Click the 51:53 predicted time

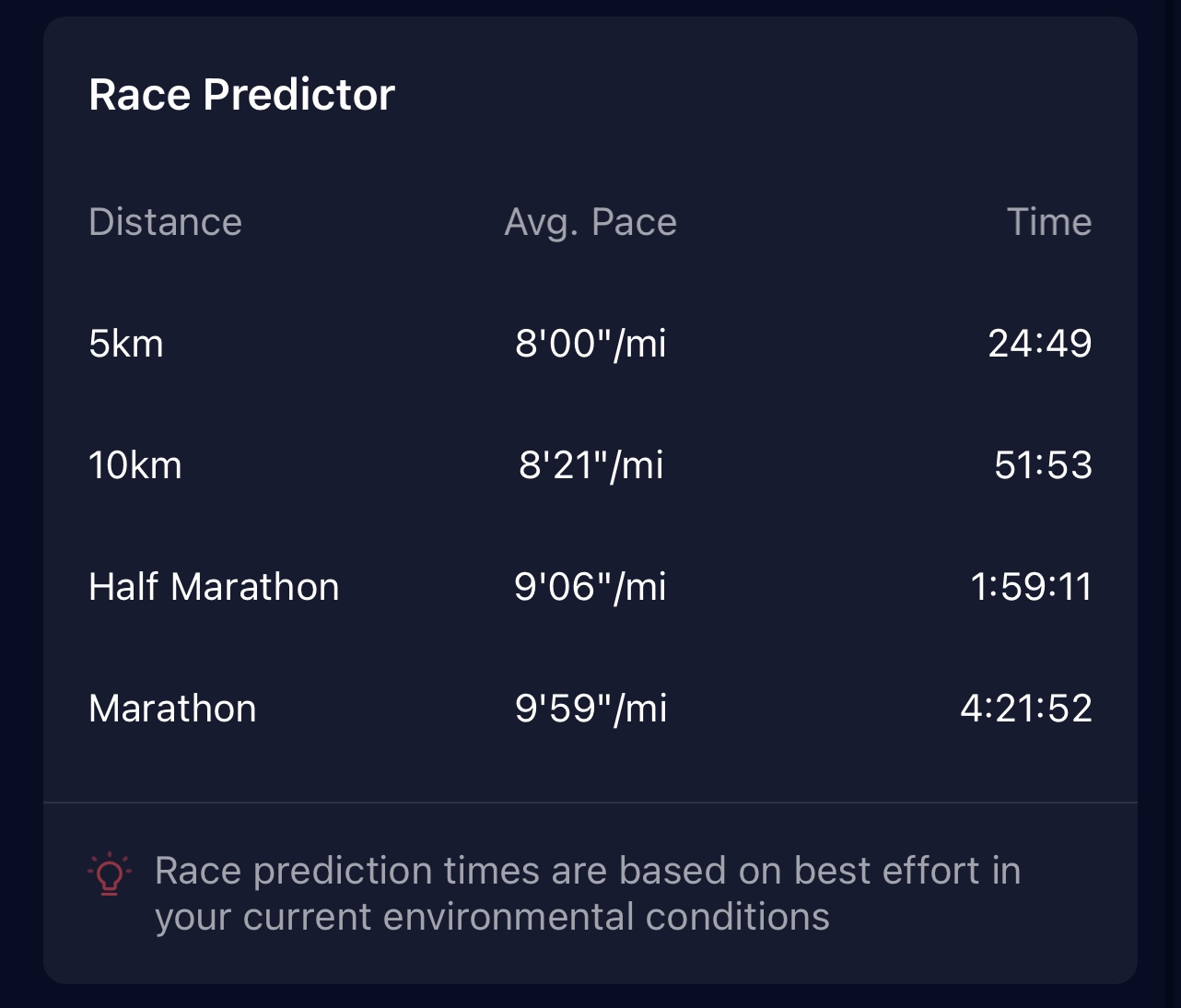click(1043, 465)
